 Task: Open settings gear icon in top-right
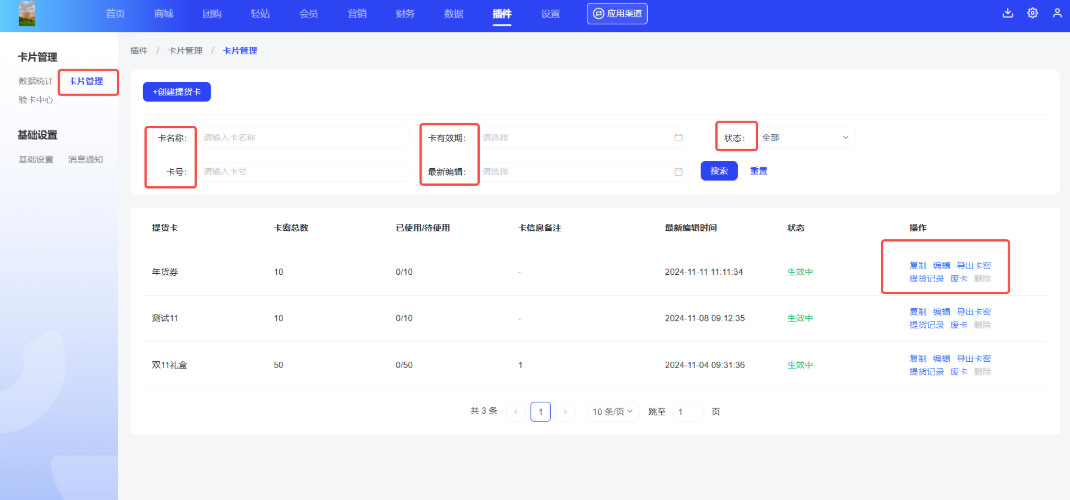click(1032, 13)
